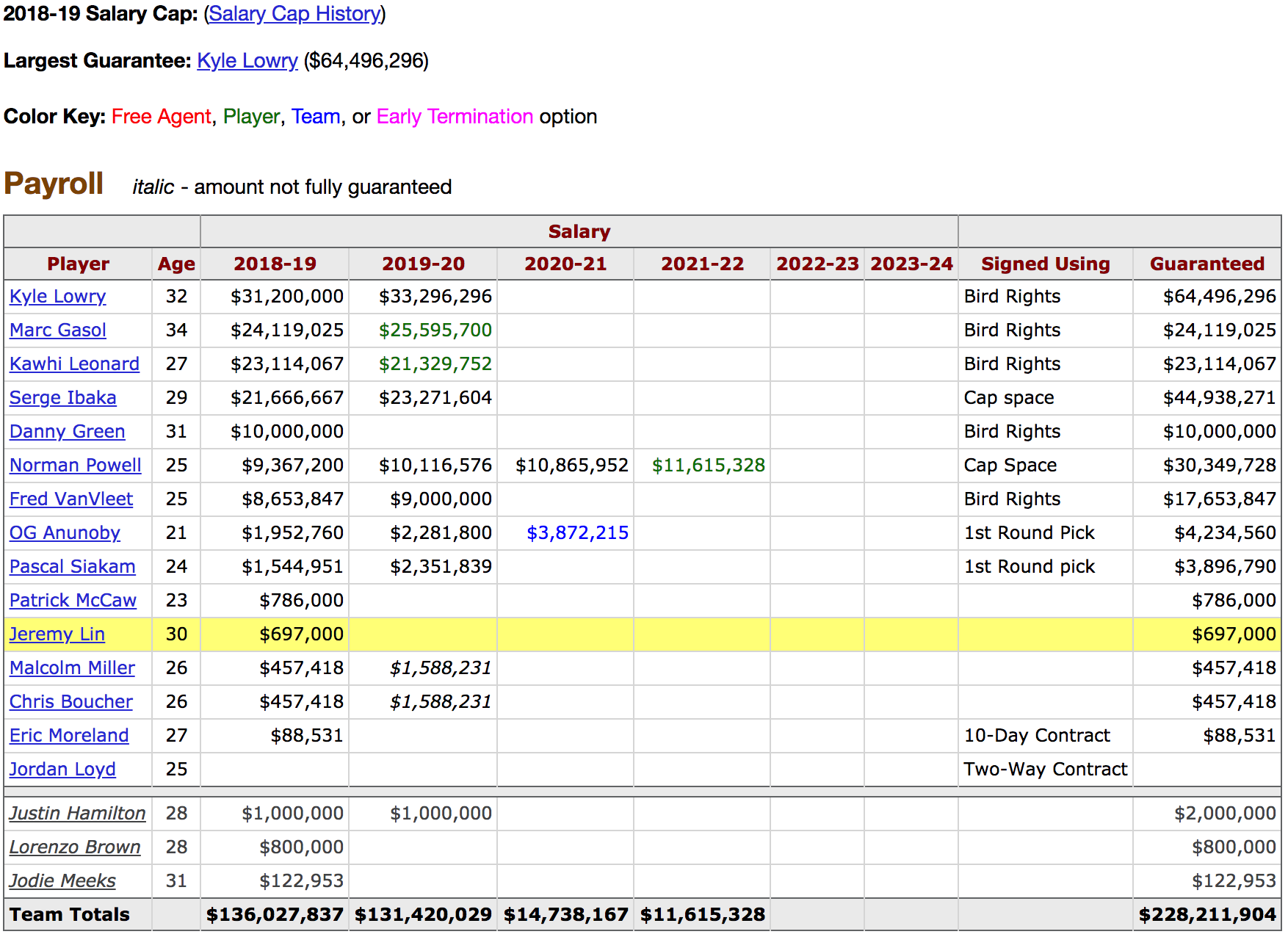Open Pascal Siakam's player page
This screenshot has height=937, width=1288.
tap(73, 567)
